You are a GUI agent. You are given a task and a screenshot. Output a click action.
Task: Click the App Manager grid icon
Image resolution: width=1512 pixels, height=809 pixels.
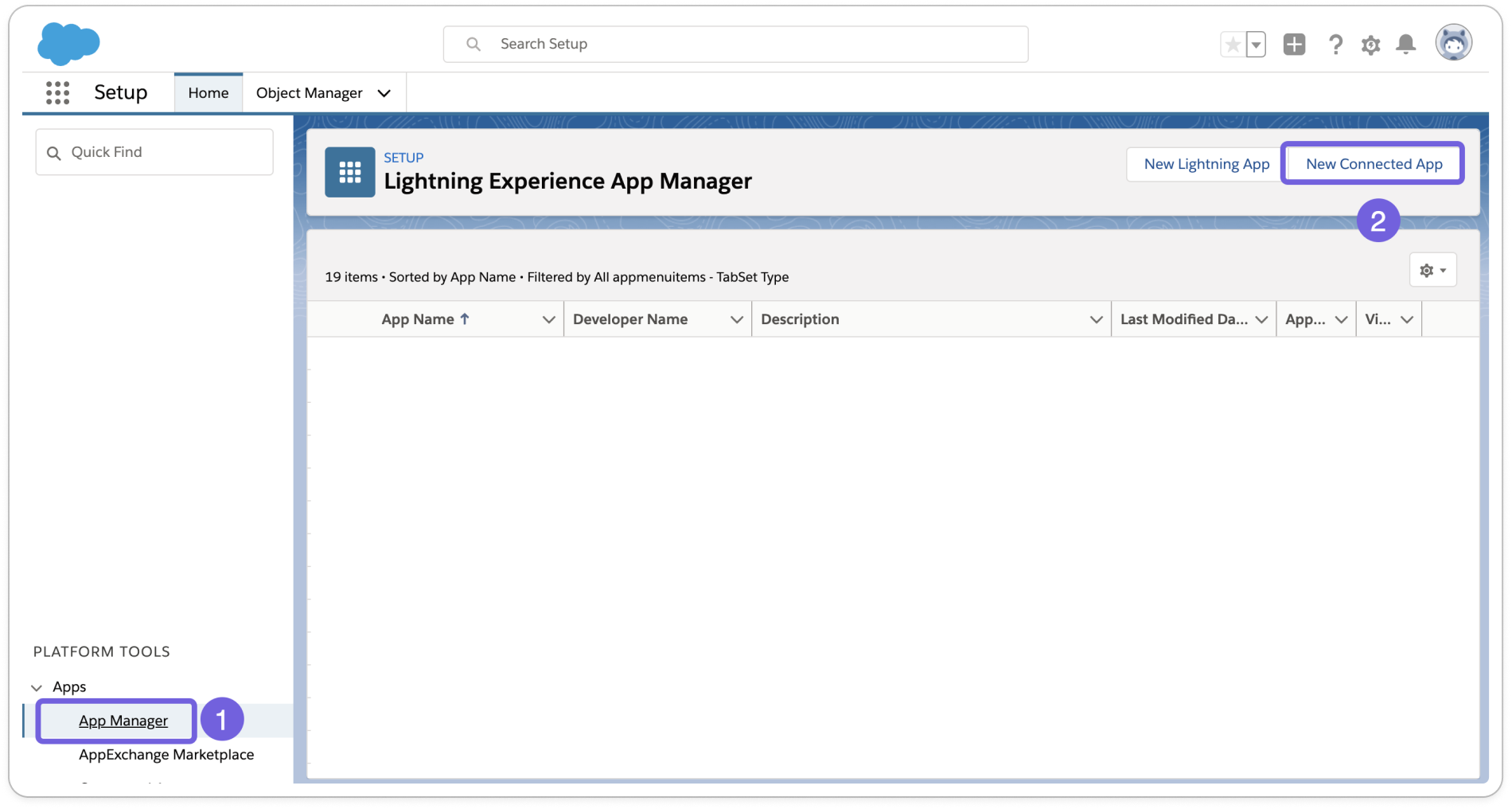(350, 172)
